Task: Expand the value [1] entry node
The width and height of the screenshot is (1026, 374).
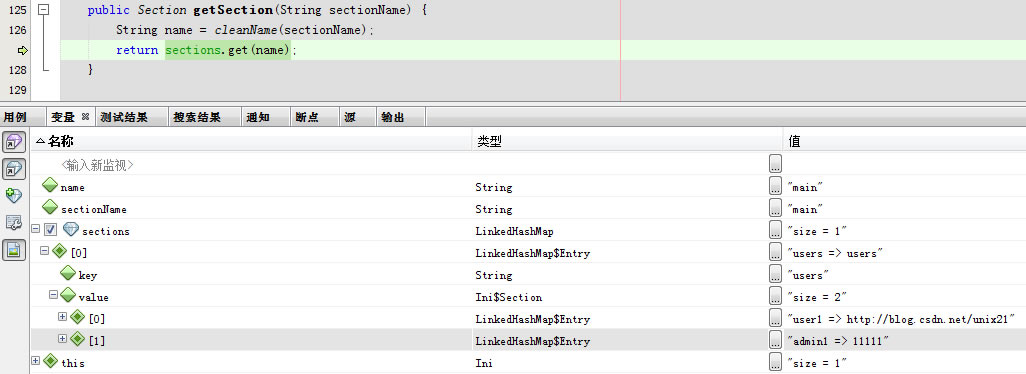Action: pyautogui.click(x=63, y=339)
